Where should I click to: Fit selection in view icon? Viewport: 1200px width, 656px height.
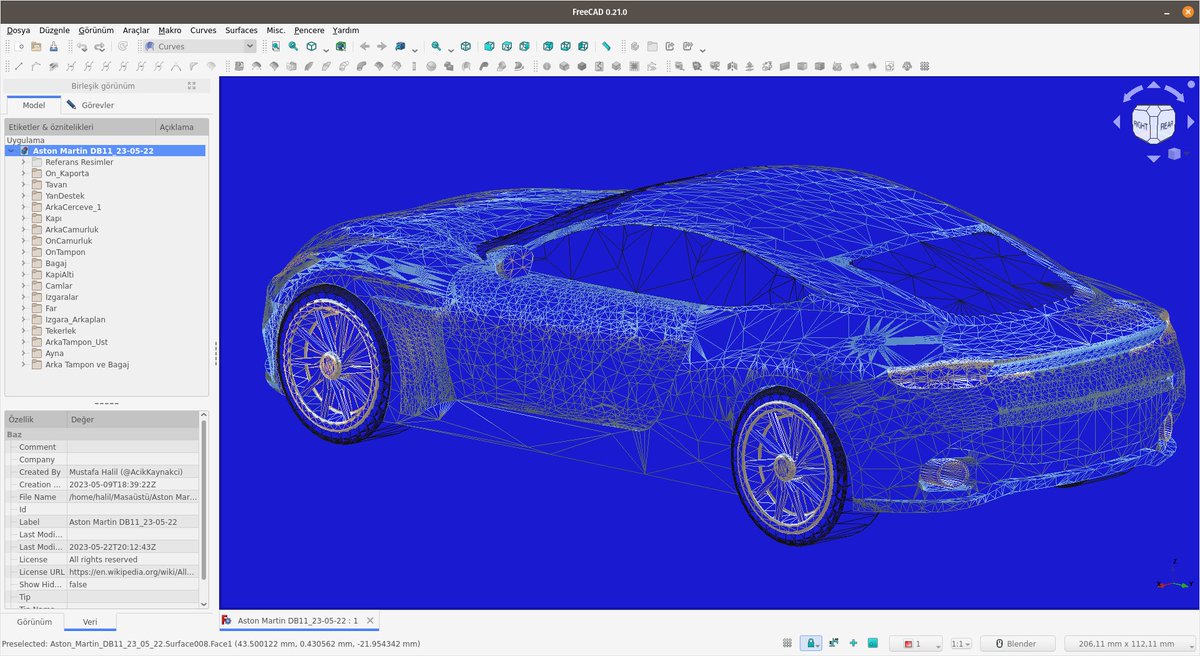click(x=293, y=46)
